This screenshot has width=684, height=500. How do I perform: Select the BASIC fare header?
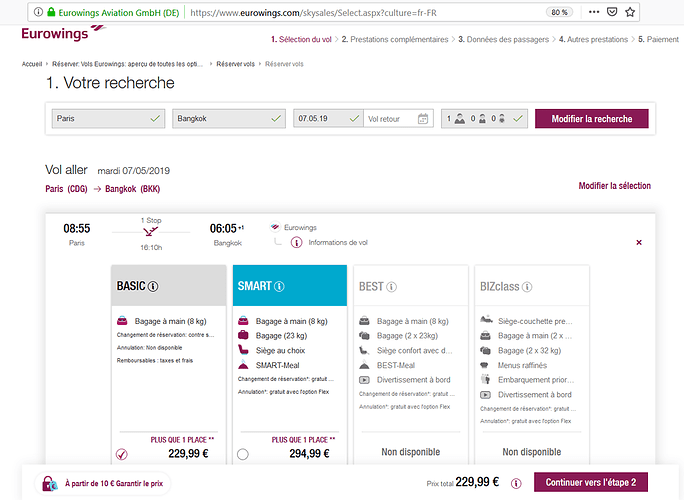(169, 285)
